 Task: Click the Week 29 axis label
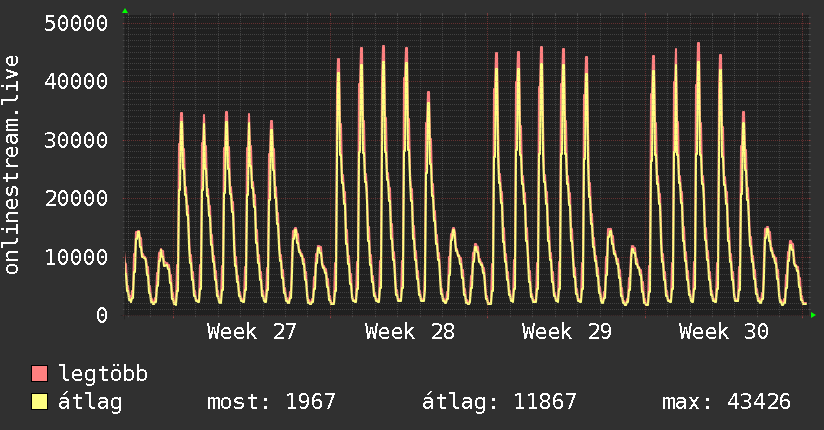[x=566, y=332]
